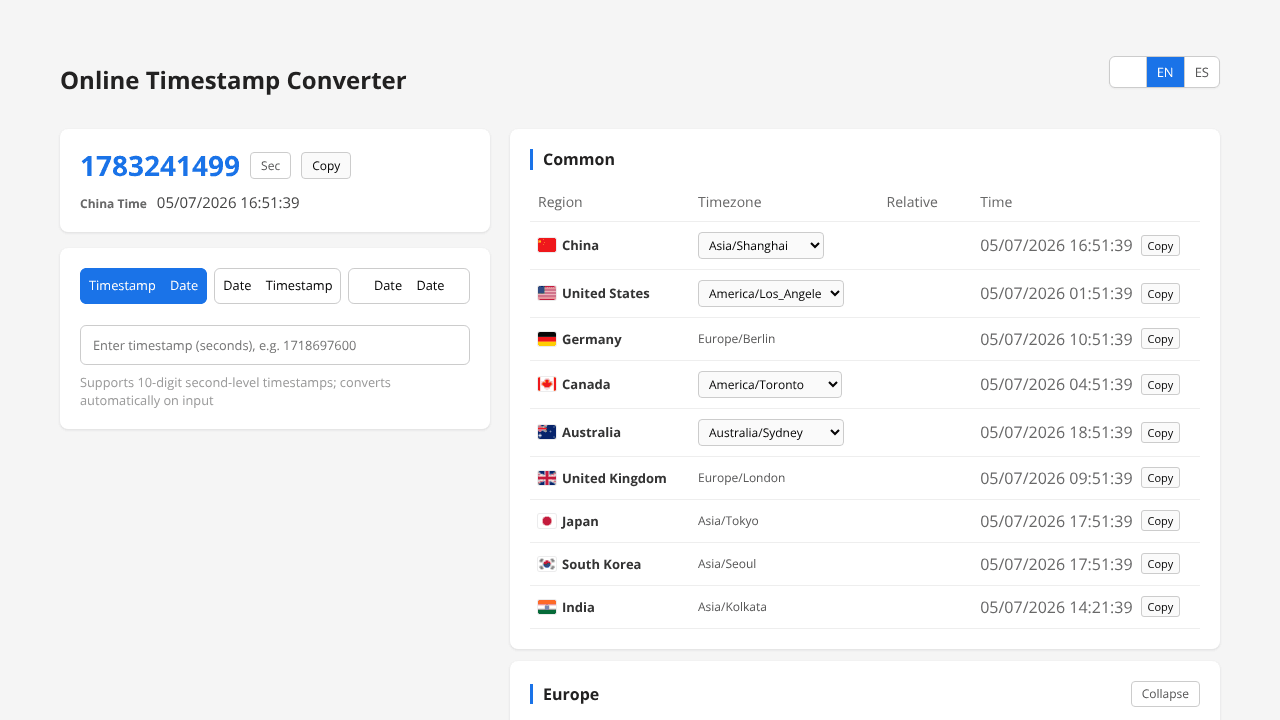The height and width of the screenshot is (720, 1280).
Task: Click the Europe section heading
Action: point(571,694)
